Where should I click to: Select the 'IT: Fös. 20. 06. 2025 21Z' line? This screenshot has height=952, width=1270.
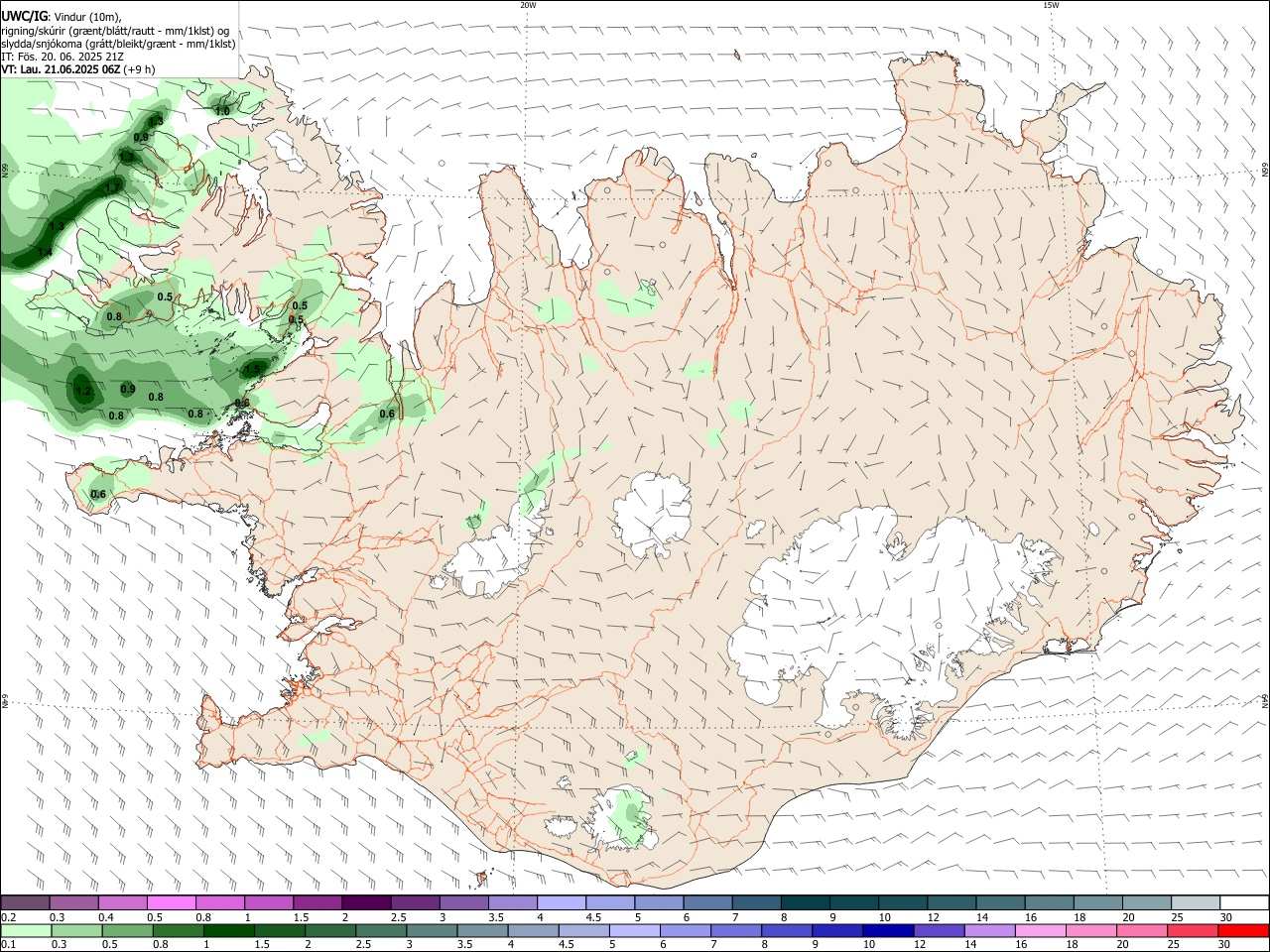[x=63, y=57]
